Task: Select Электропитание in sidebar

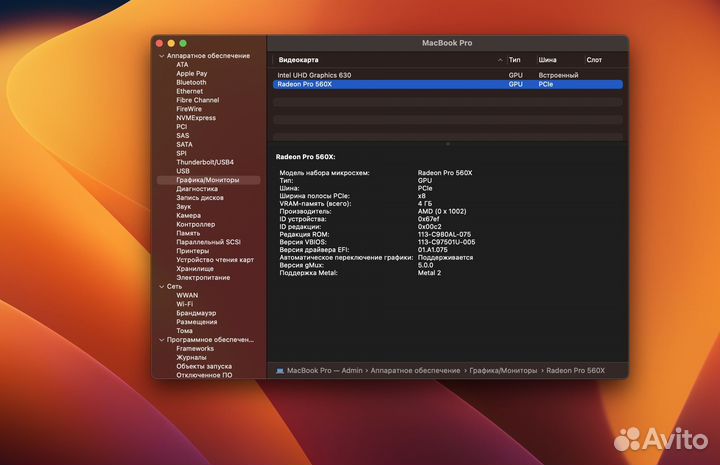Action: pos(203,278)
